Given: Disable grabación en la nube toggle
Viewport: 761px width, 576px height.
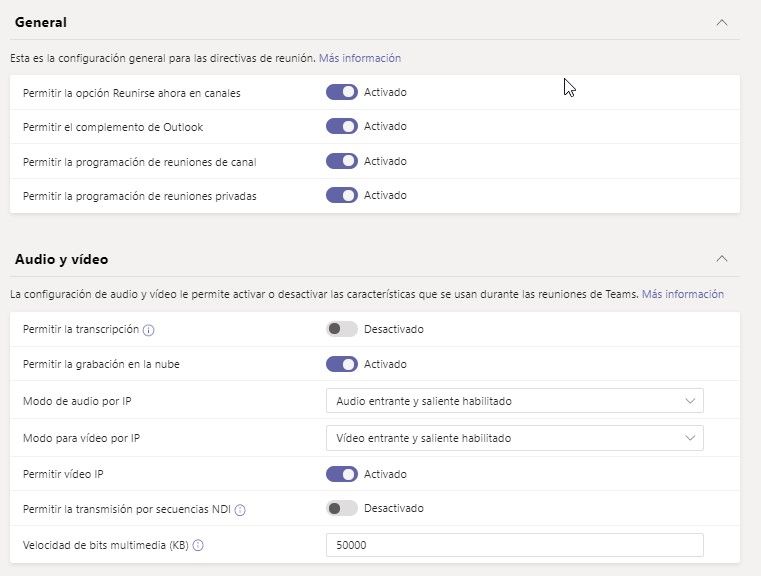Looking at the screenshot, I should (342, 364).
